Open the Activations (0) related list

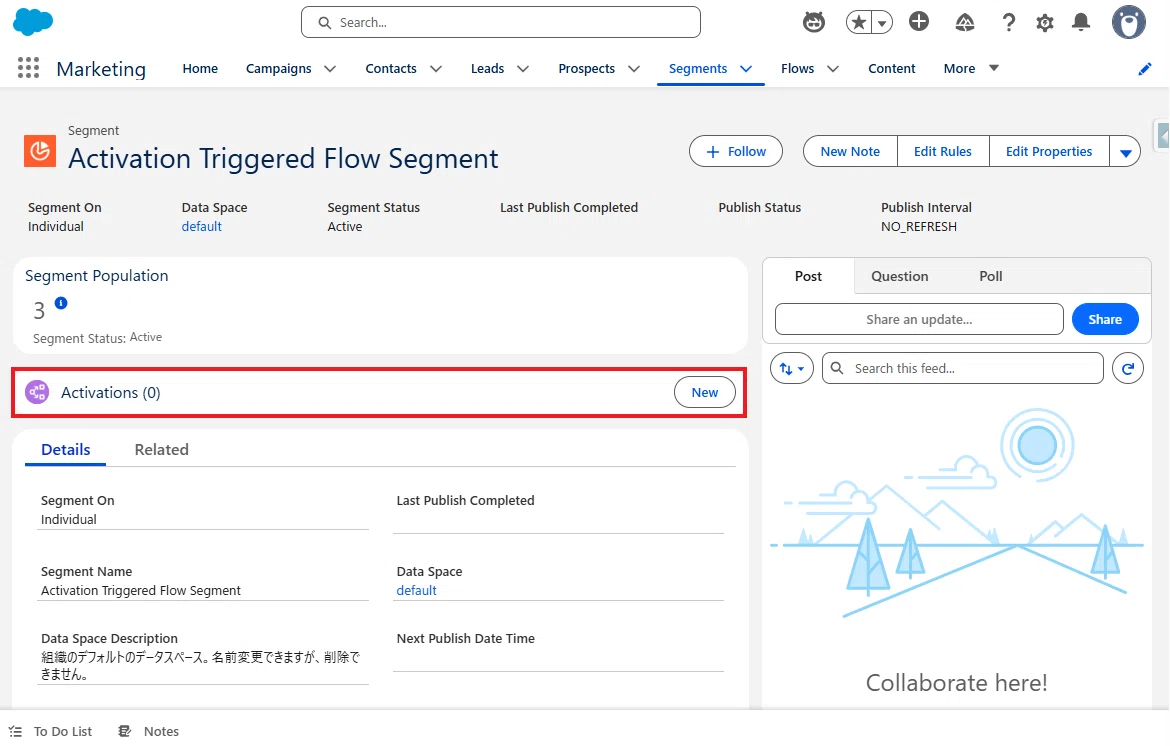(x=110, y=392)
